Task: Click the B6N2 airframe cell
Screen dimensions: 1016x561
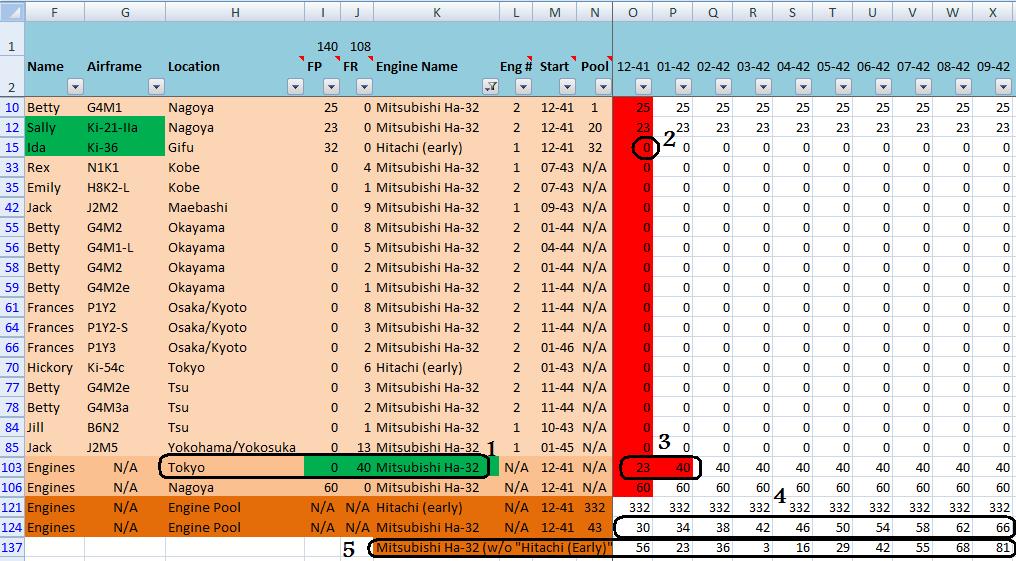Action: [125, 427]
